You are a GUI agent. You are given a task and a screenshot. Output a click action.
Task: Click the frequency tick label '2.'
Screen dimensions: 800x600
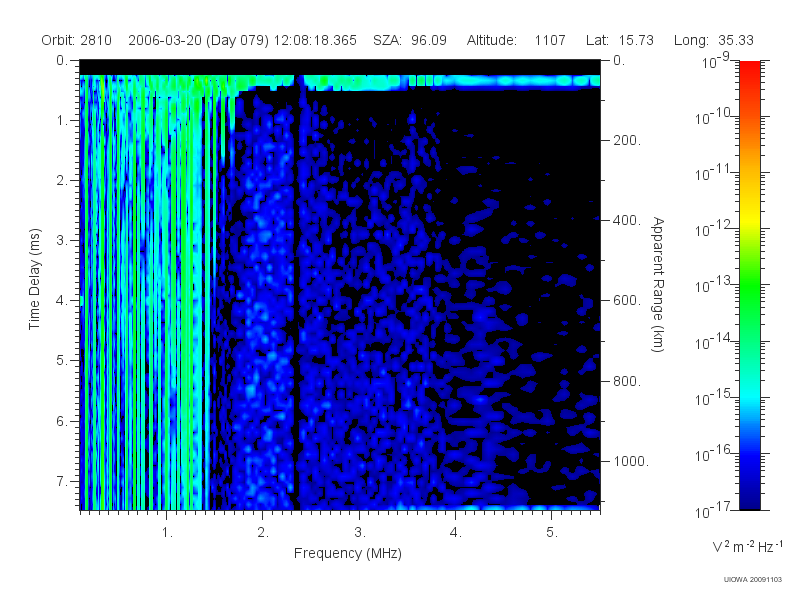point(263,533)
